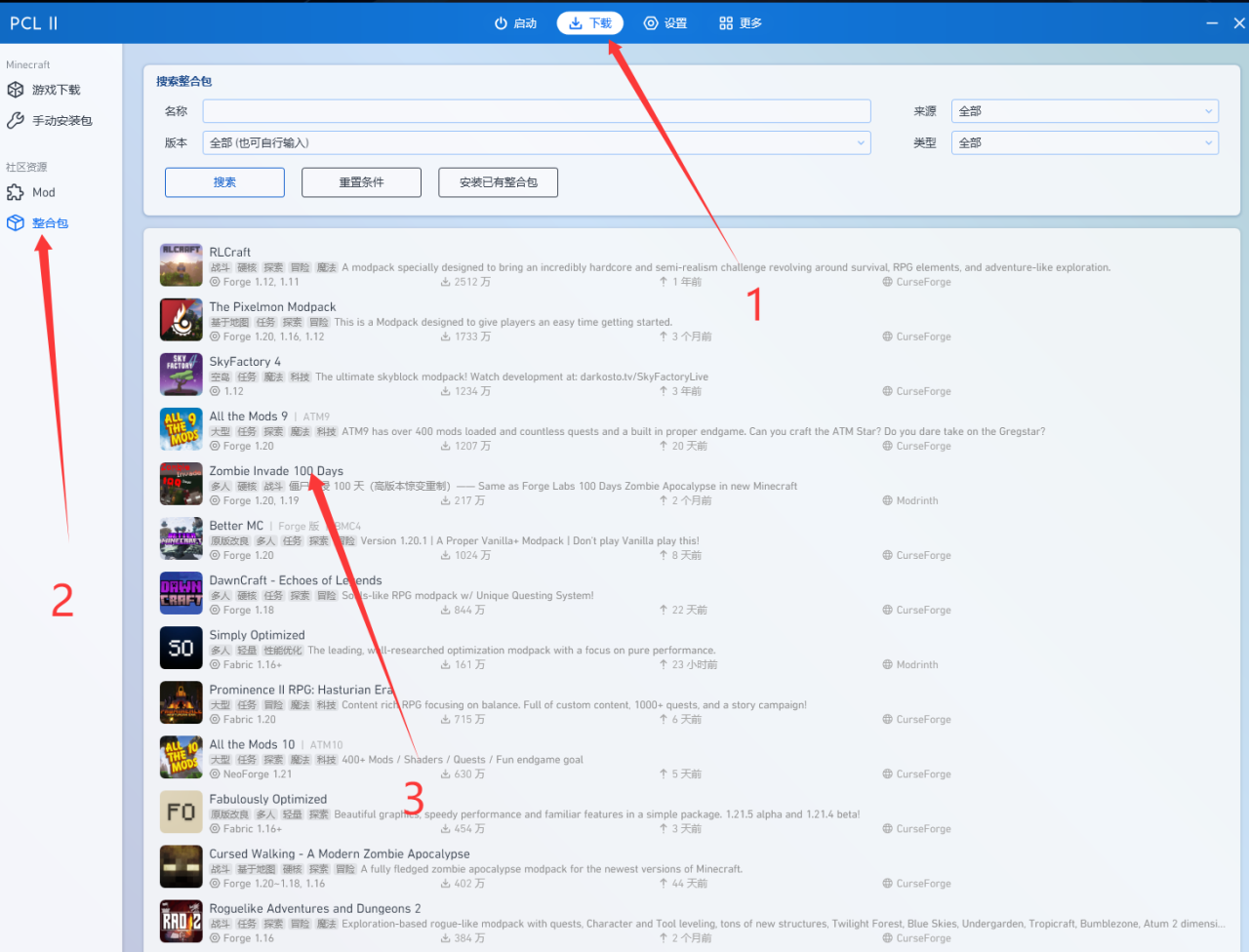Open the Zombie Invade 100 Days title

(276, 471)
